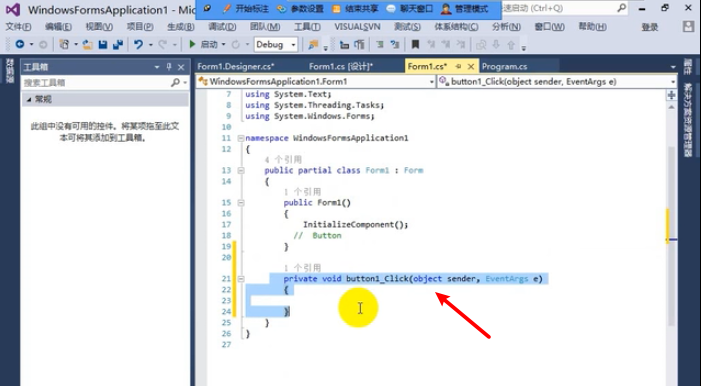Viewport: 701px width, 386px height.
Task: Collapse the 常规 toolbox group
Action: (29, 99)
